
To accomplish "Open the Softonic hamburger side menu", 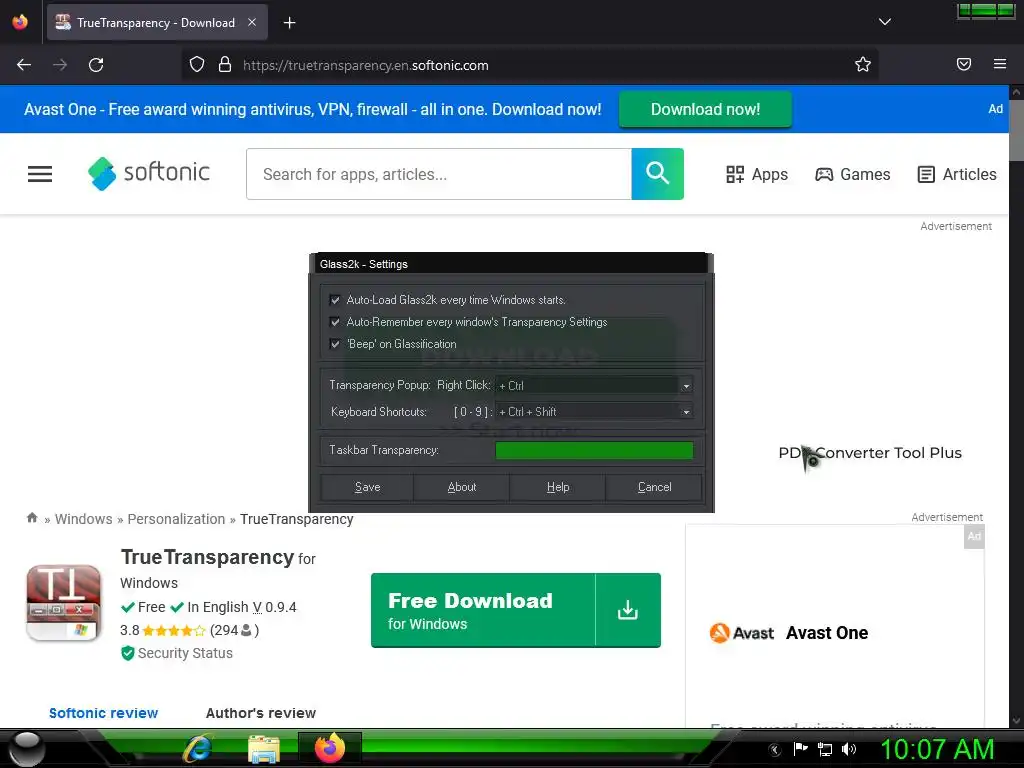I will coord(40,174).
